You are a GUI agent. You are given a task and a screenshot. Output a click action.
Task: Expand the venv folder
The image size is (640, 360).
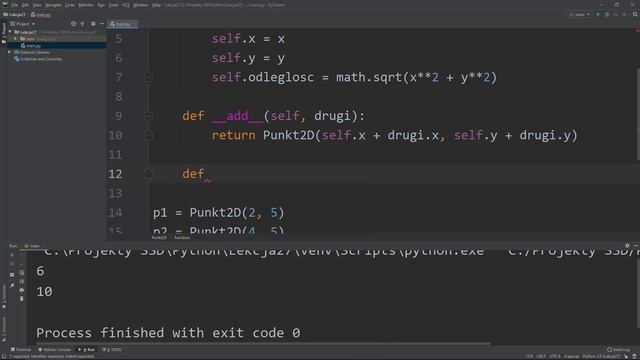[16, 39]
